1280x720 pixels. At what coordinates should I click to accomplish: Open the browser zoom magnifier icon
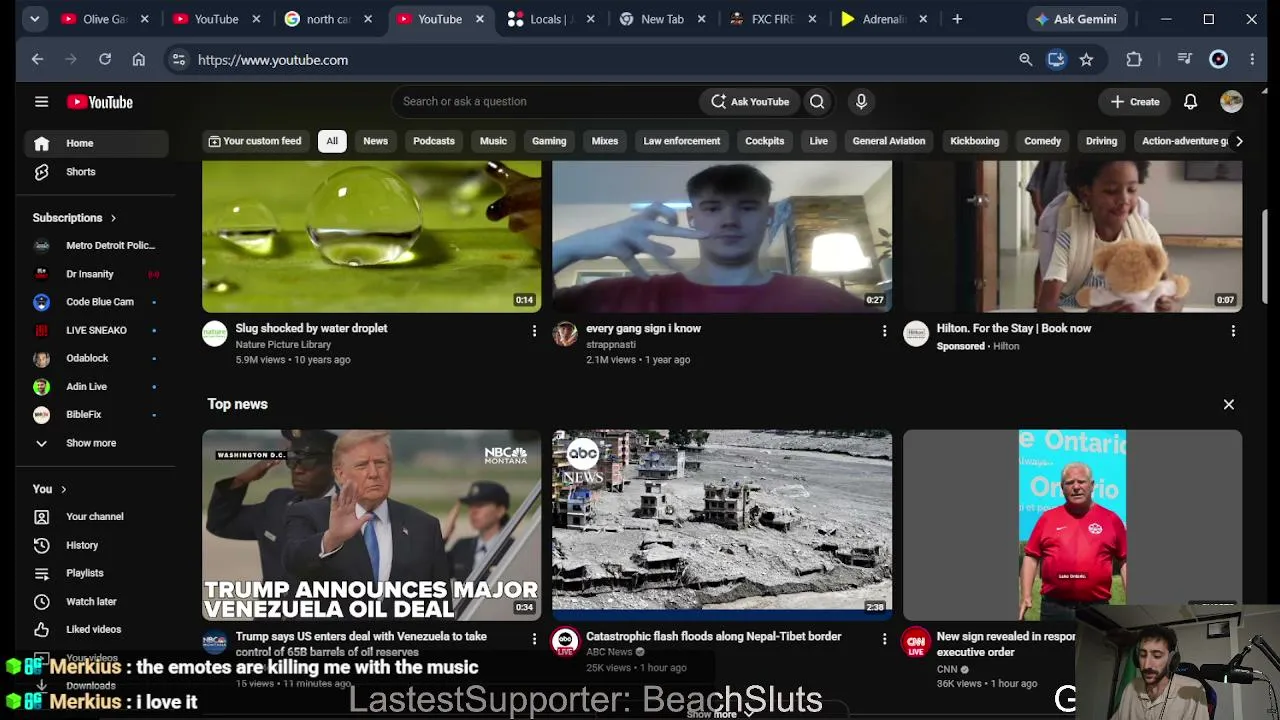(x=1025, y=60)
